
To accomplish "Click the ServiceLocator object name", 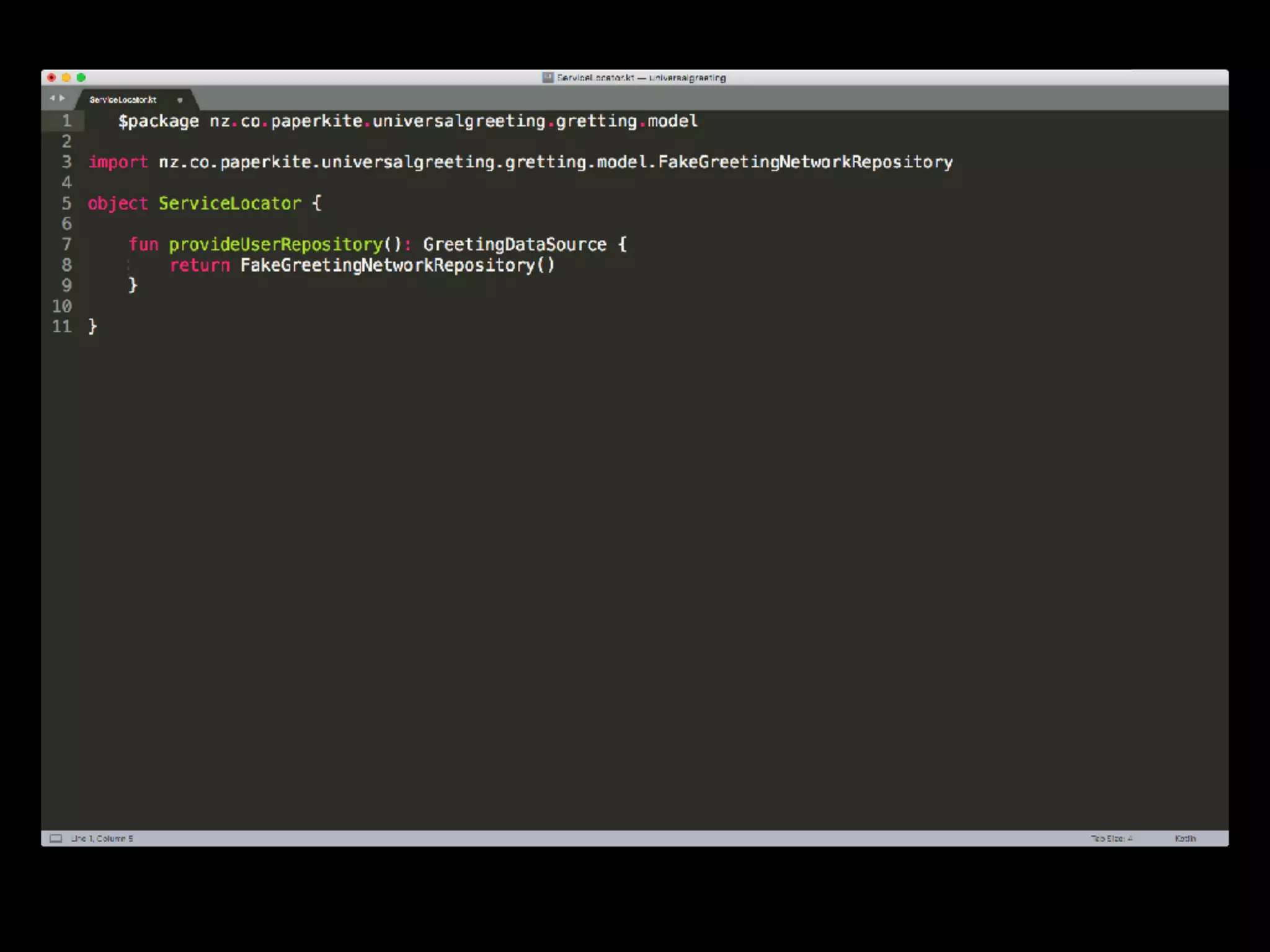I will click(229, 203).
